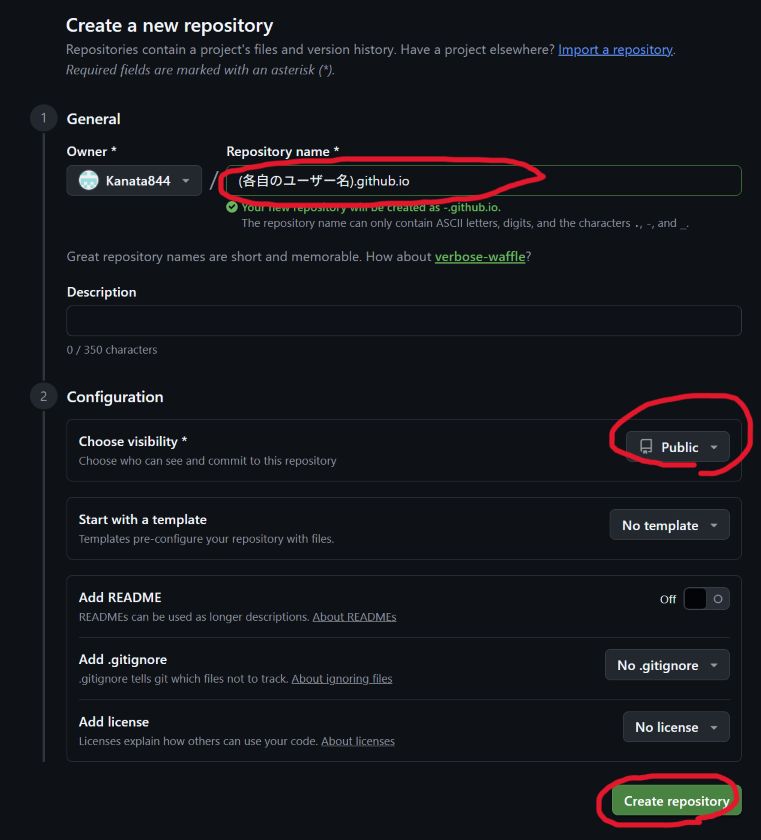Open the About READMEs link
The height and width of the screenshot is (840, 761).
click(354, 617)
